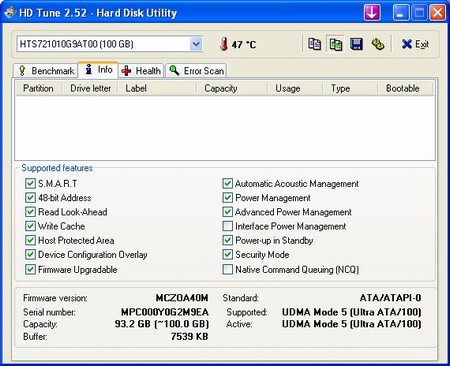Screen dimensions: 450x366
Task: Click the Partition column header
Action: pyautogui.click(x=38, y=88)
